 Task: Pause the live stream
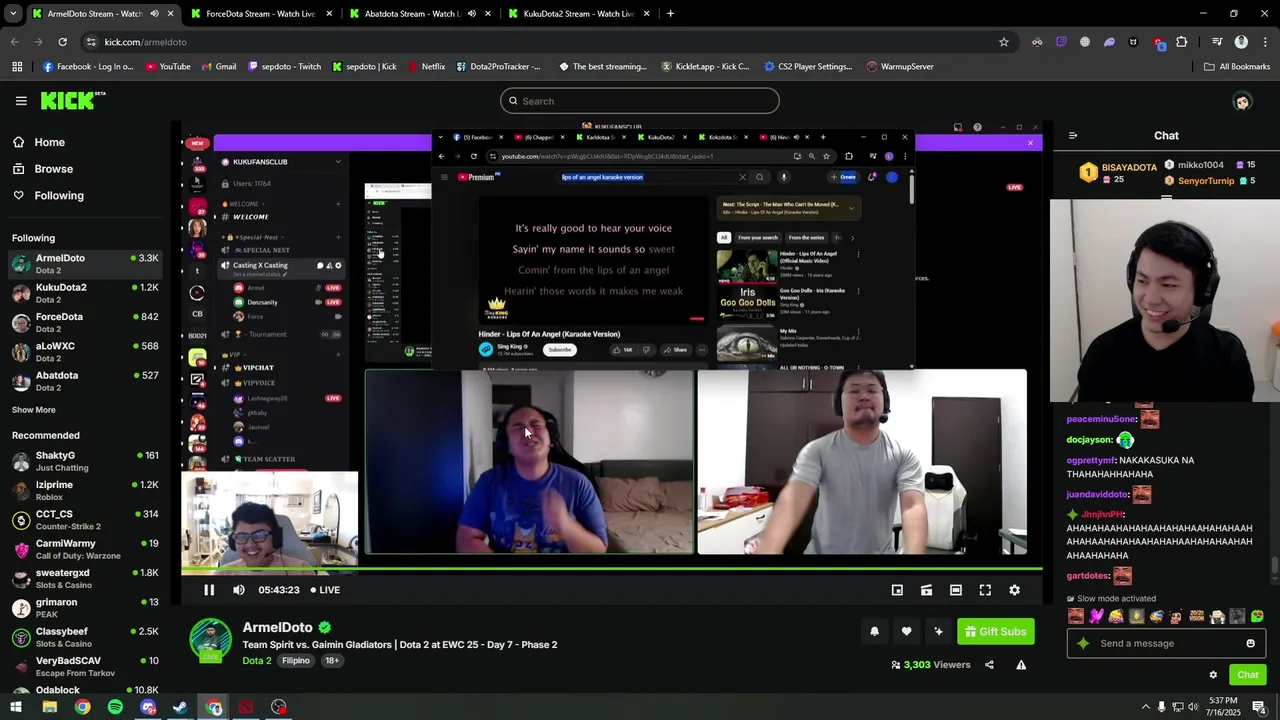(x=209, y=590)
